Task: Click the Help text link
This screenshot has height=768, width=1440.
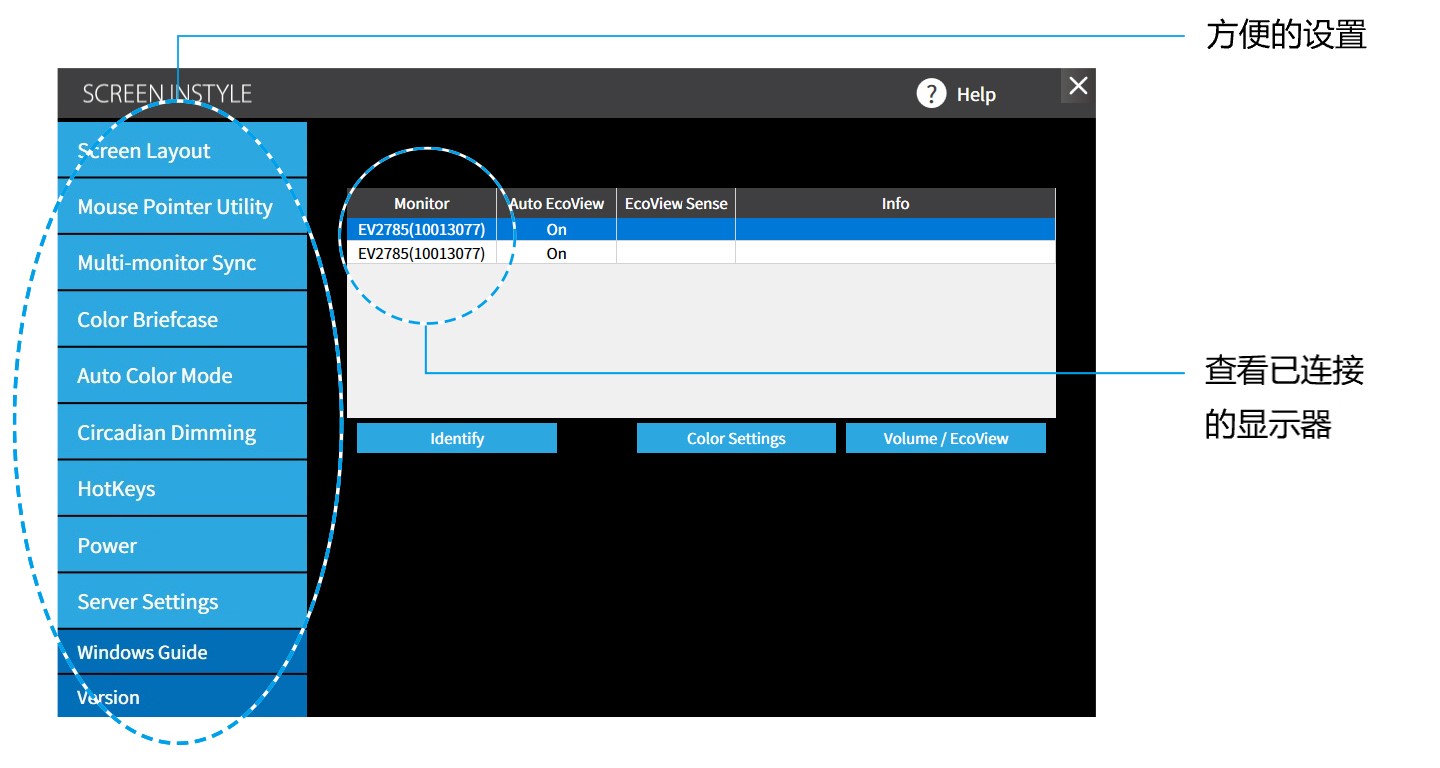Action: [976, 94]
